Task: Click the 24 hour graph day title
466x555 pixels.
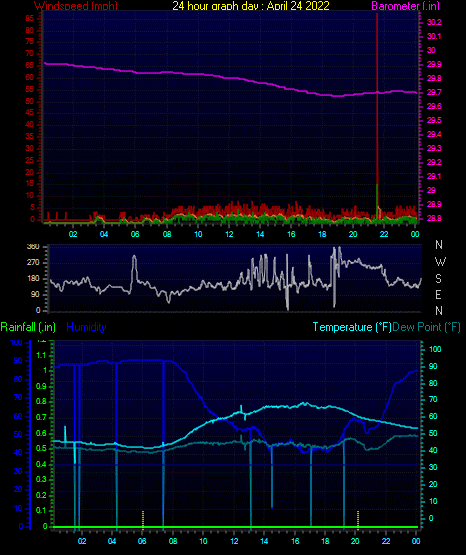Action: [251, 6]
